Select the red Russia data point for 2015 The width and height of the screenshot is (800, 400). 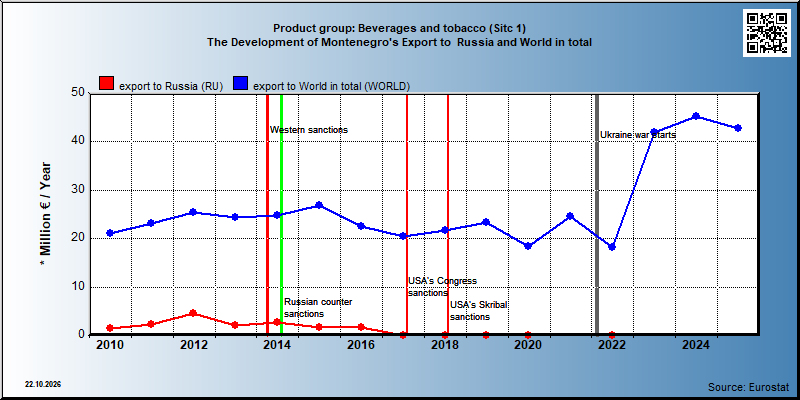[319, 327]
